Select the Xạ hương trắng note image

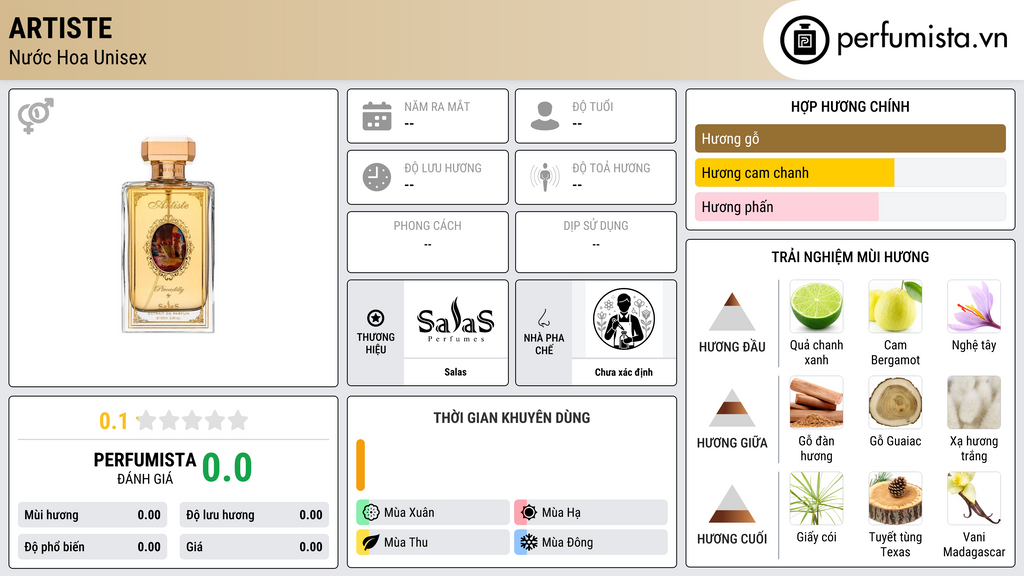point(974,402)
